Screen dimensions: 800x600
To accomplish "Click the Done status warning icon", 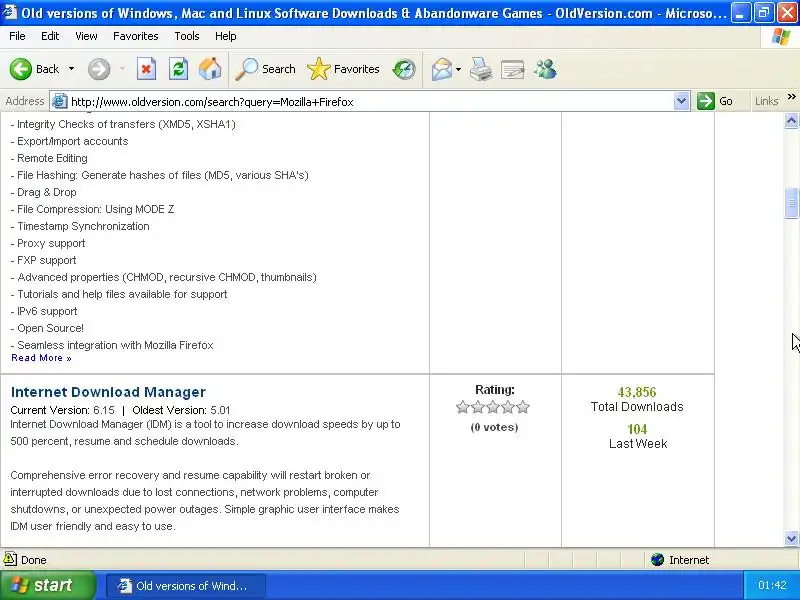I will point(10,559).
